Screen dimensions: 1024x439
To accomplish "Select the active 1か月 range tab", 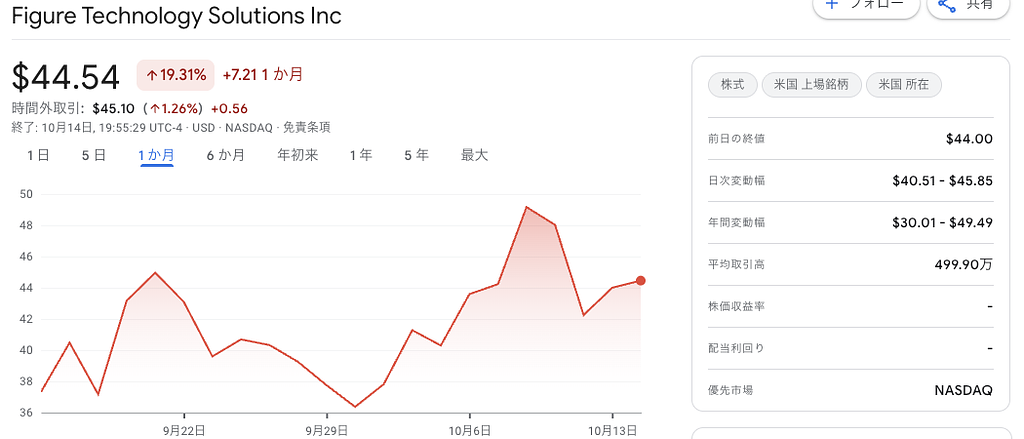I will (156, 155).
